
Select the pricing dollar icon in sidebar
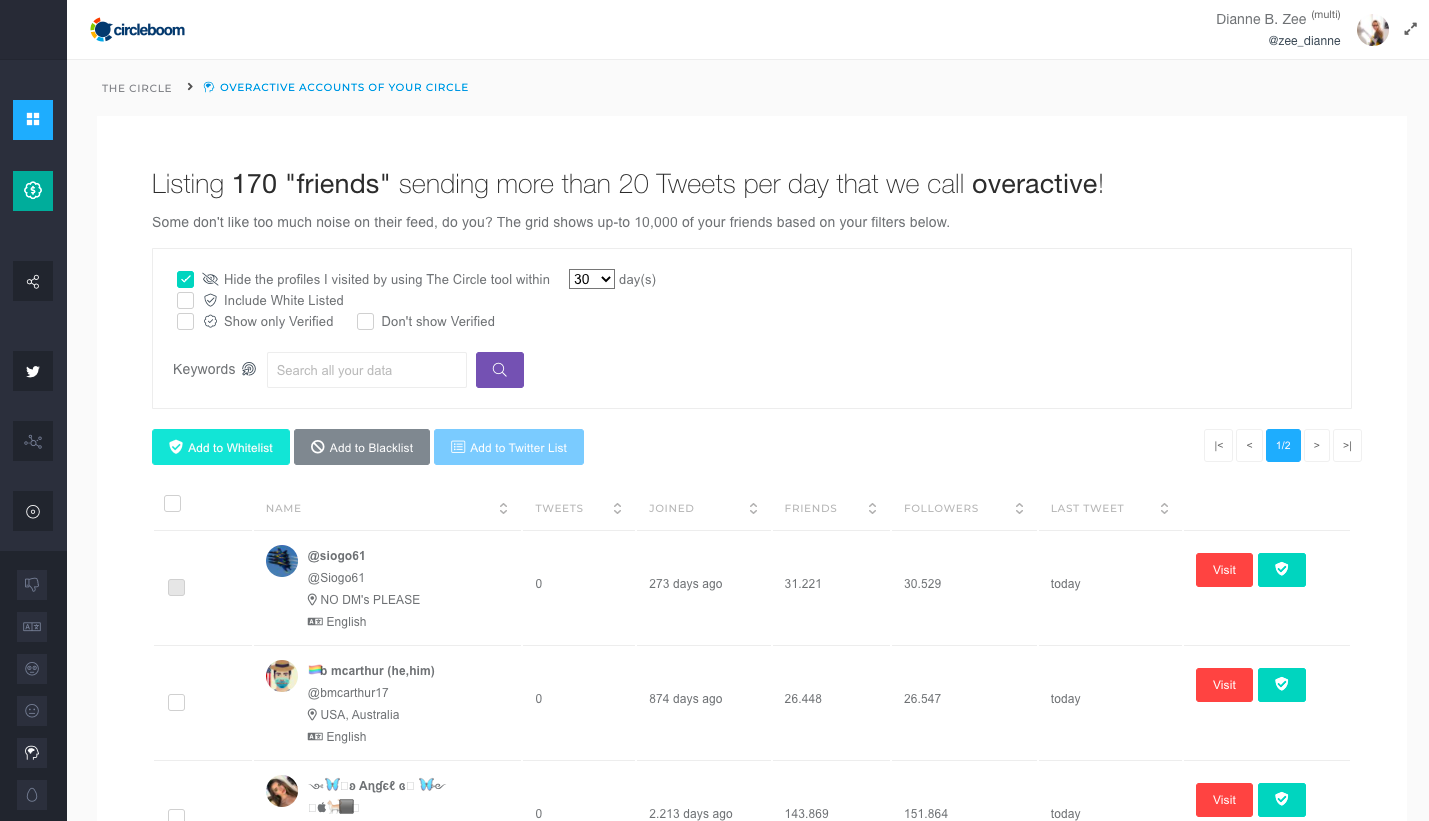coord(33,190)
